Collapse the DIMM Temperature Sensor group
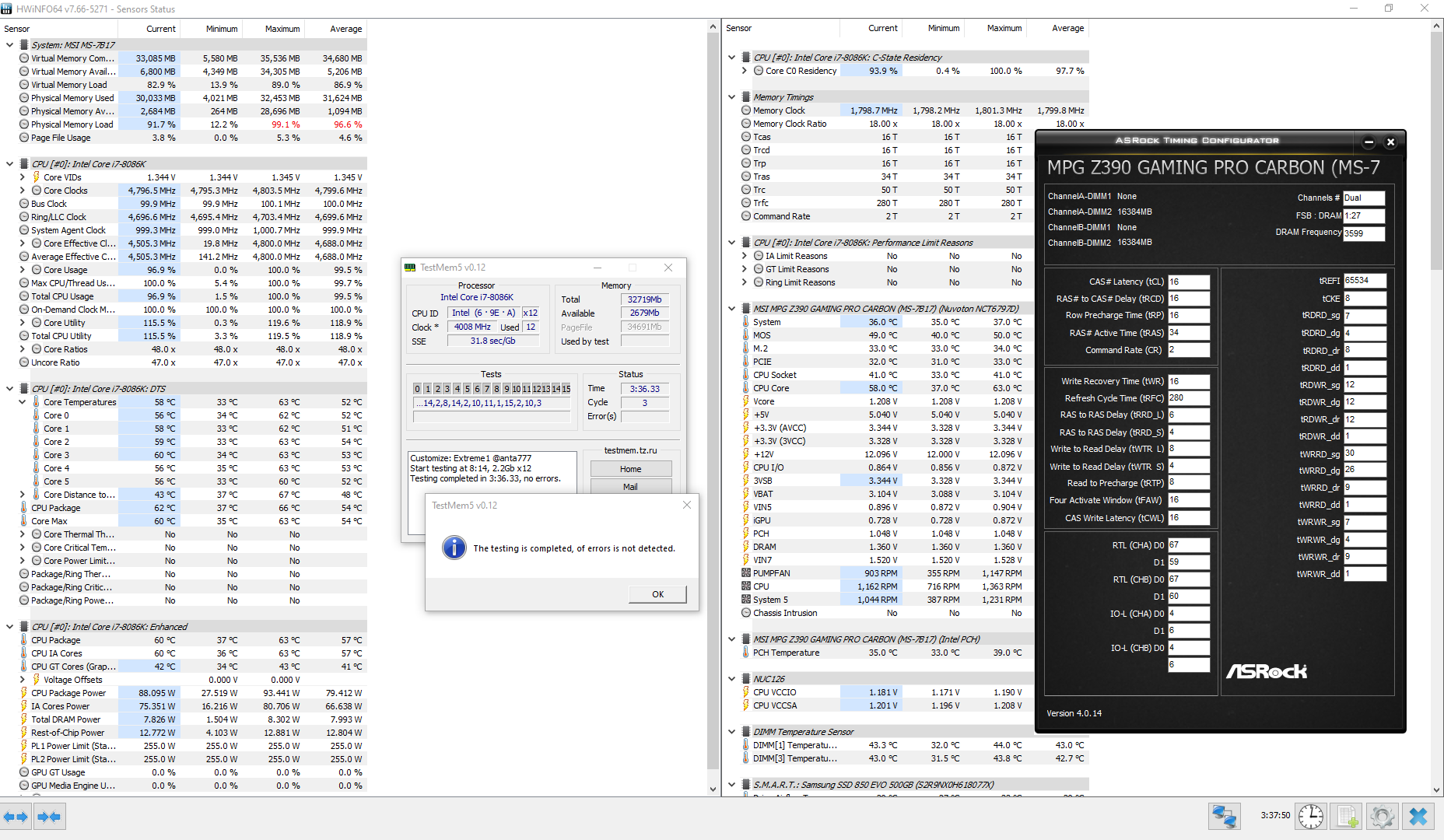This screenshot has height=840, width=1444. coord(731,732)
